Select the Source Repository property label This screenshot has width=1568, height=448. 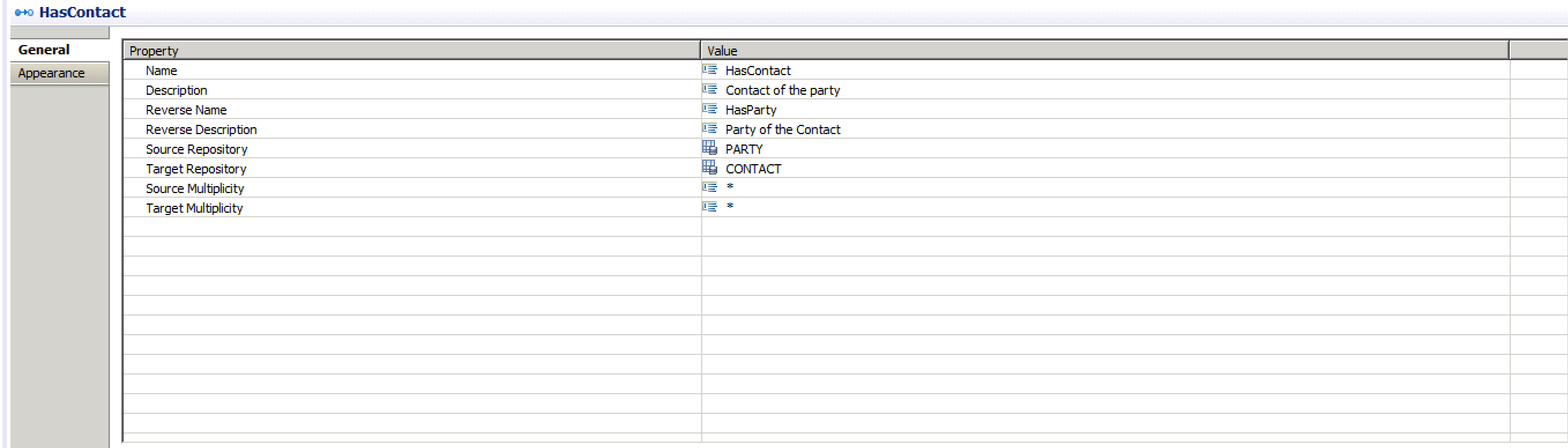coord(196,149)
